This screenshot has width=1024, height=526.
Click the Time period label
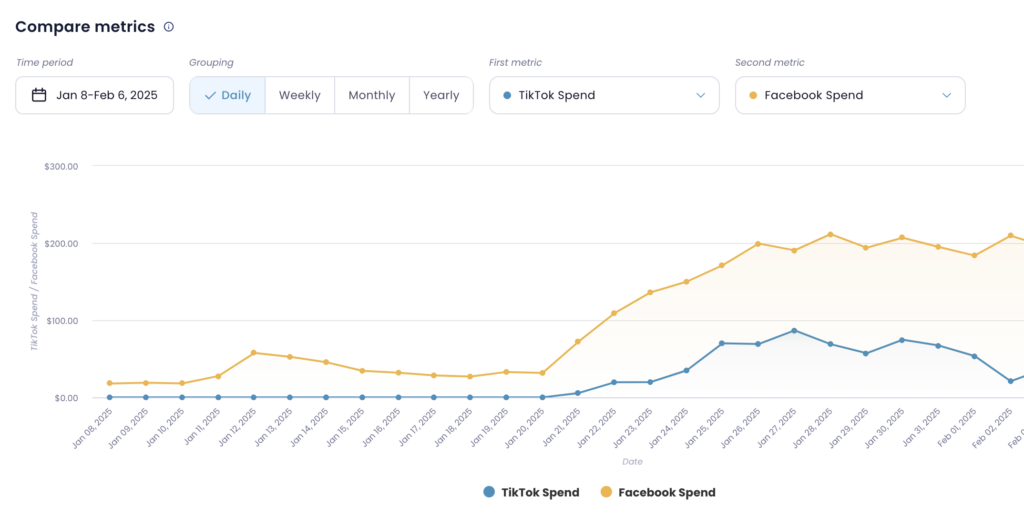click(45, 63)
